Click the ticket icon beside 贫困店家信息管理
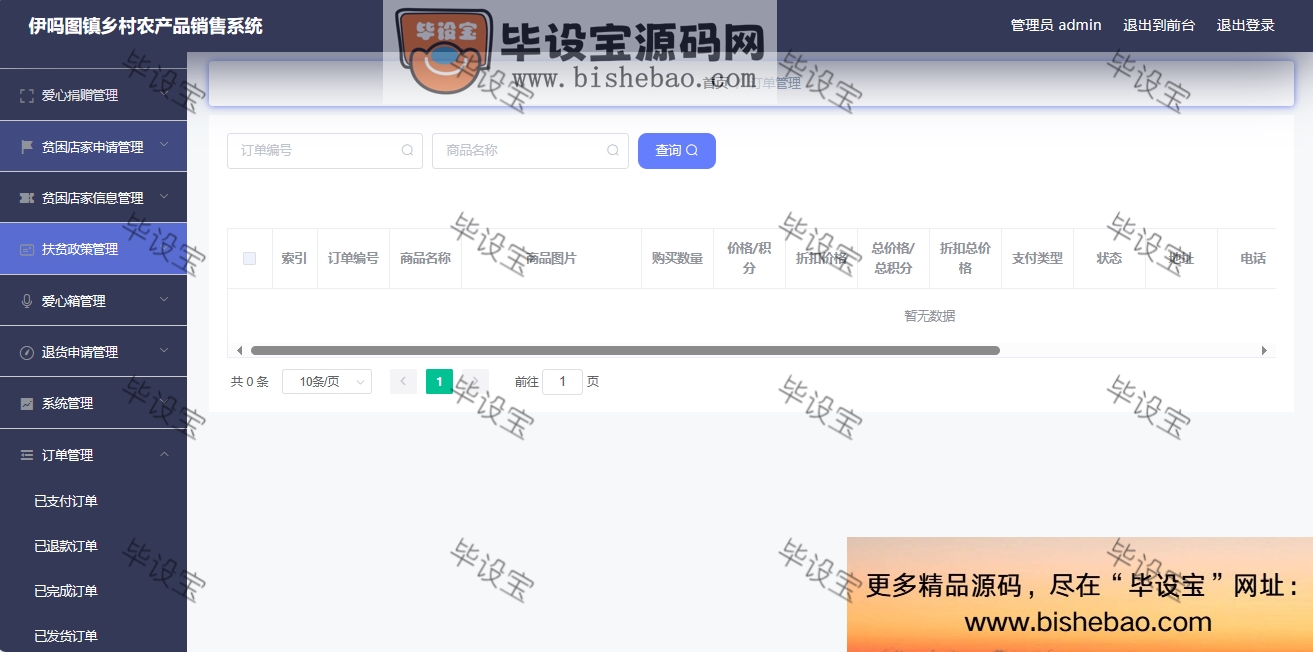The height and width of the screenshot is (652, 1313). (27, 198)
